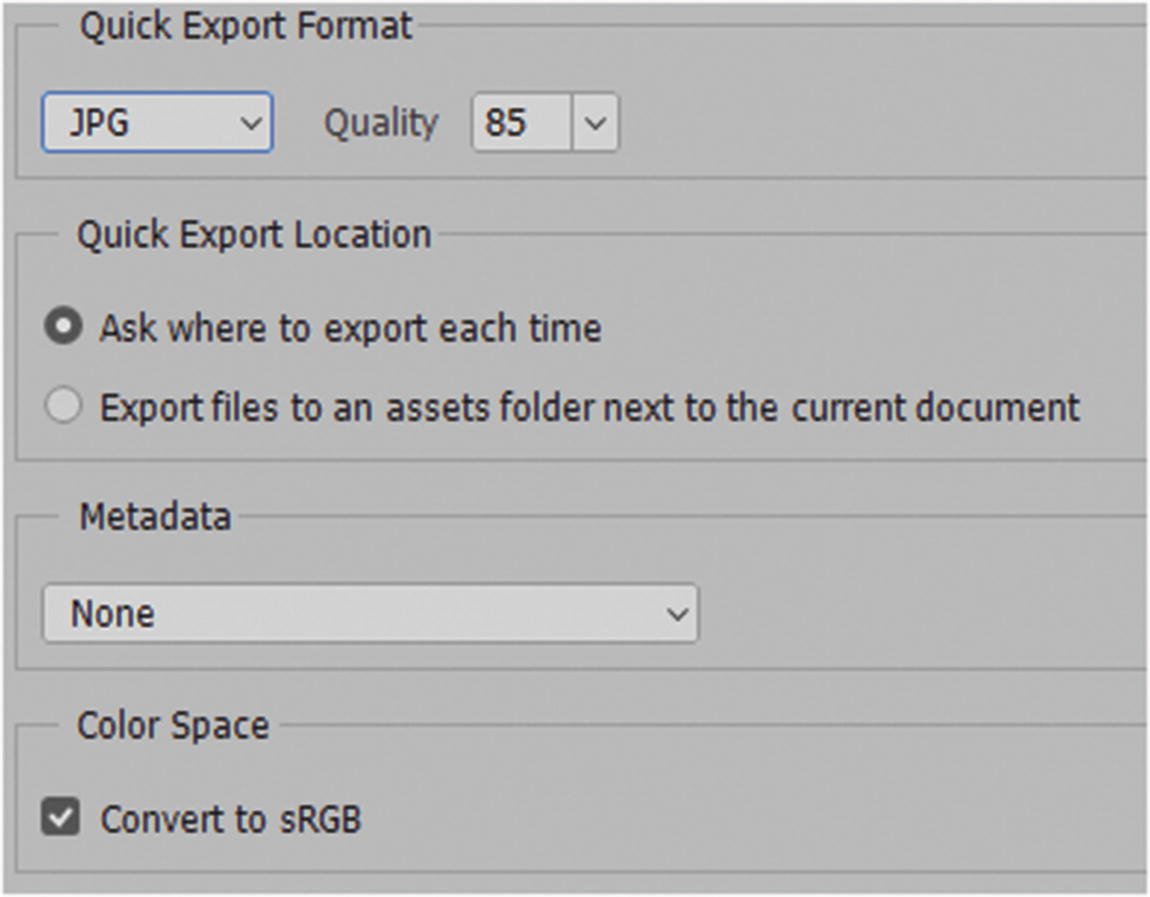1150x897 pixels.
Task: Uncheck the Convert to sRGB checkbox
Action: click(x=61, y=817)
